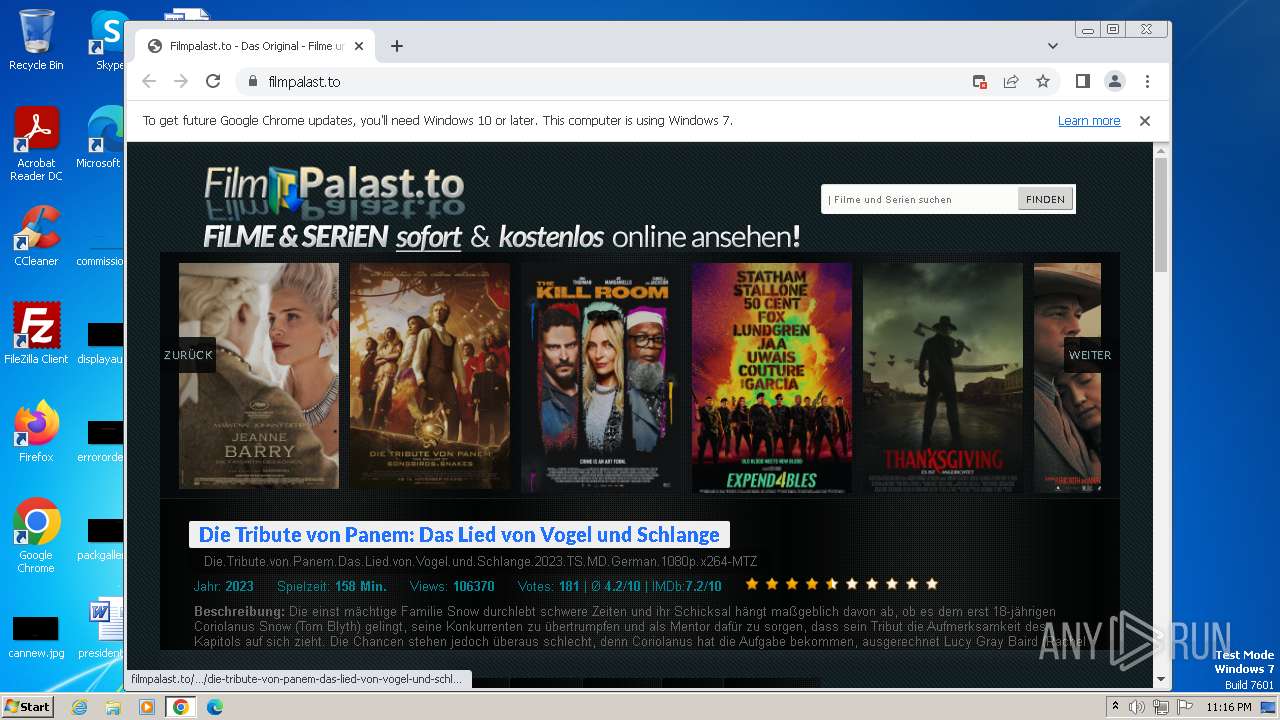Open the Acrobat Reader DC desktop icon
Viewport: 1280px width, 720px height.
pyautogui.click(x=36, y=144)
